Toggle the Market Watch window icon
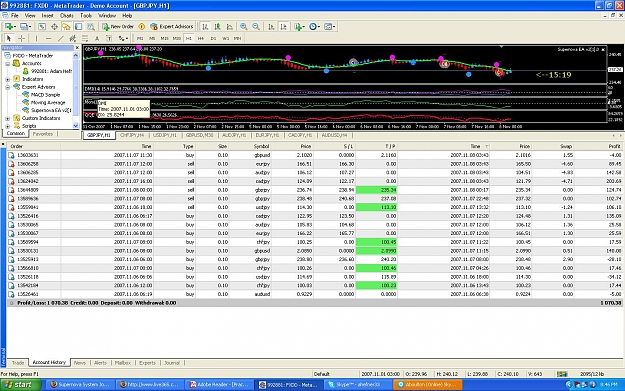This screenshot has height=391, width=625. 41,26
